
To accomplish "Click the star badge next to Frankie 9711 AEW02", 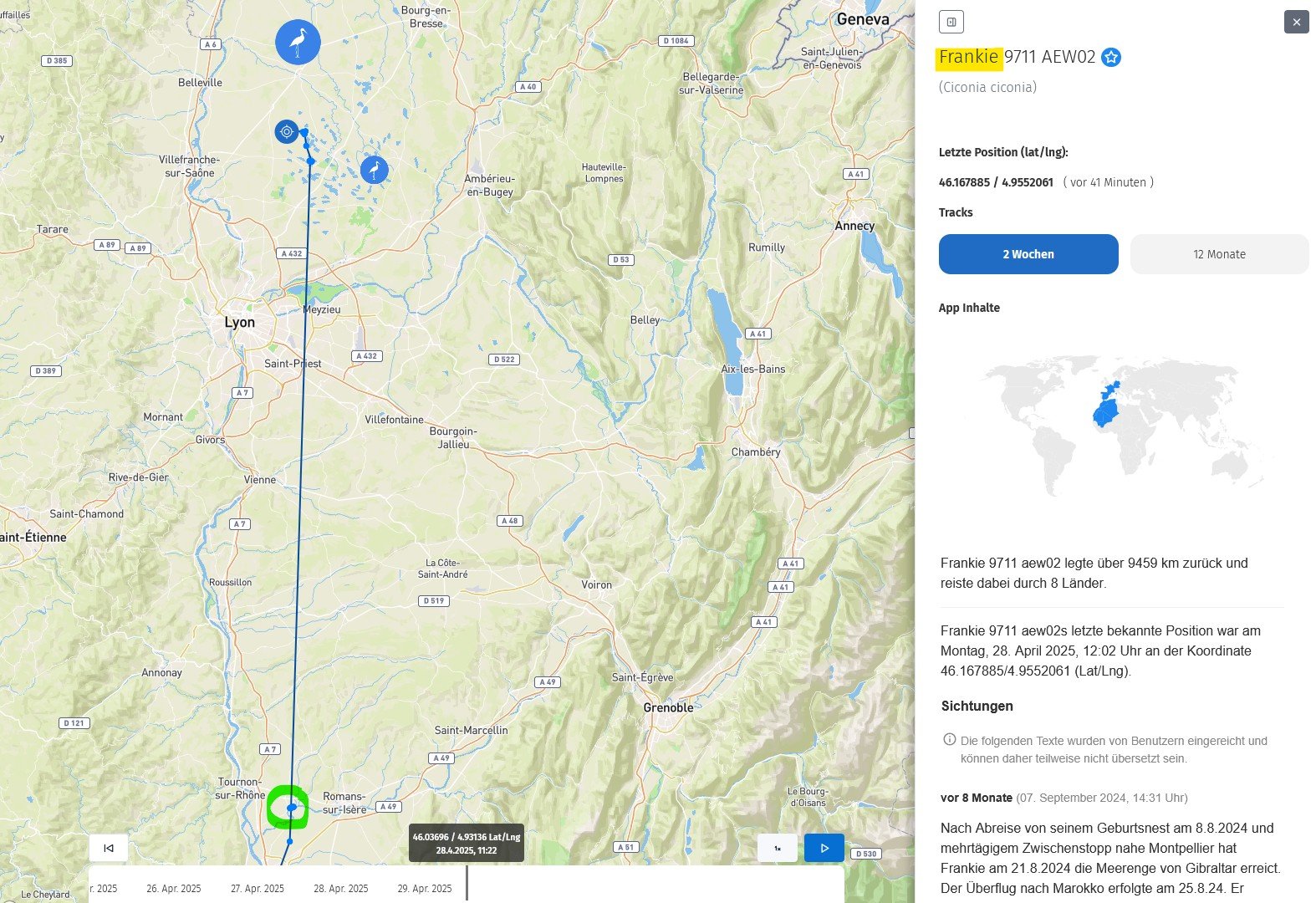I will [1111, 57].
